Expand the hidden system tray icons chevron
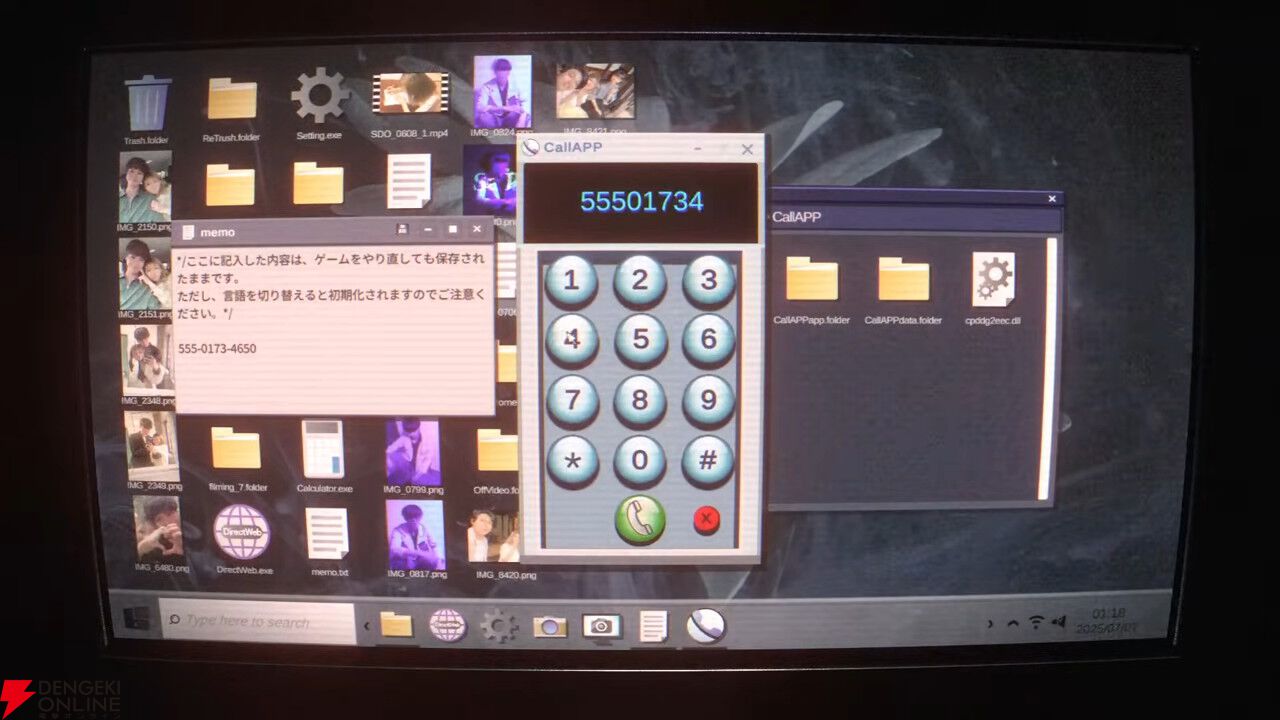Screen dimensions: 1280x720 (x=1012, y=623)
